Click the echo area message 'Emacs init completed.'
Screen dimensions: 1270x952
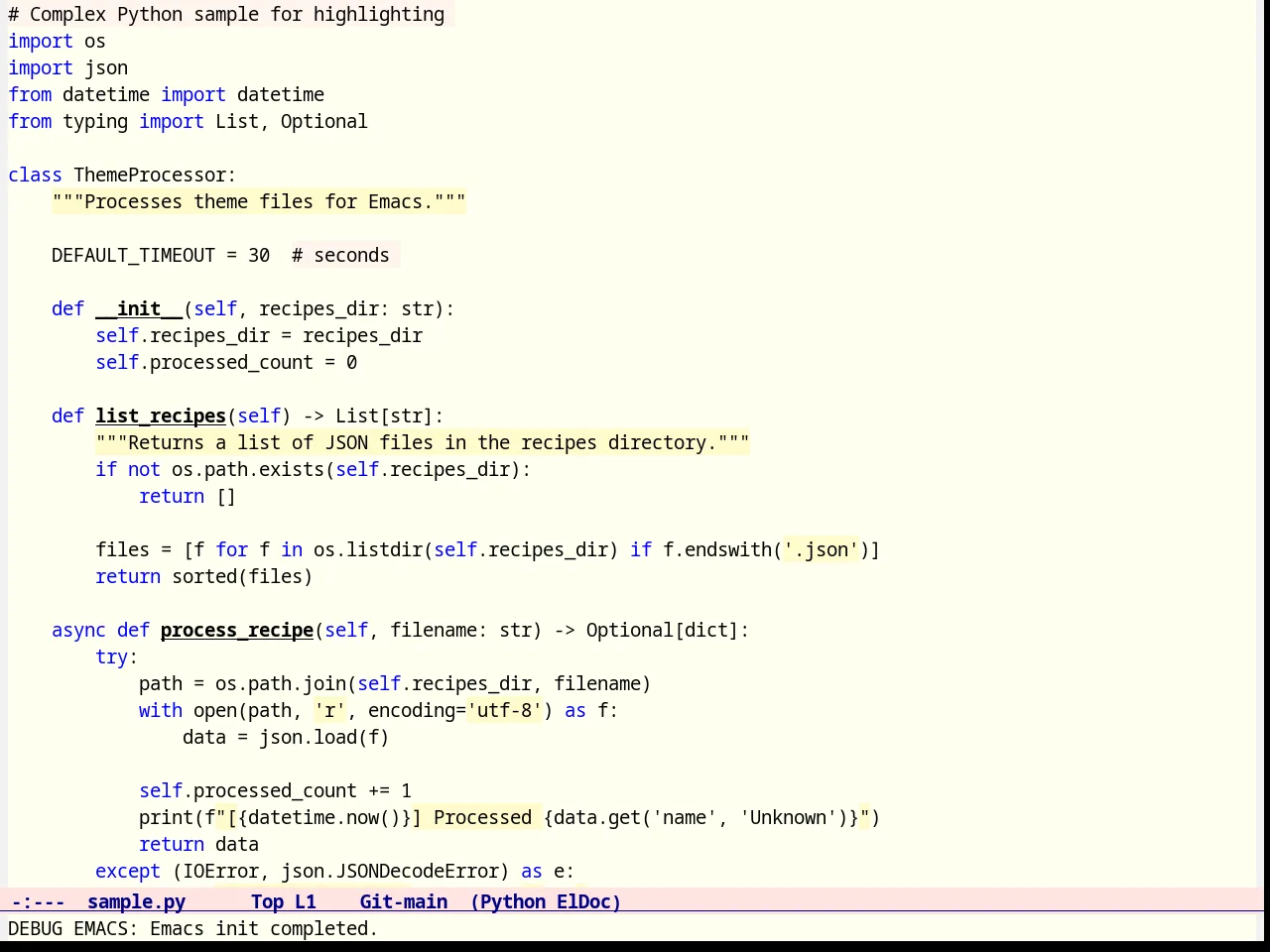[264, 928]
